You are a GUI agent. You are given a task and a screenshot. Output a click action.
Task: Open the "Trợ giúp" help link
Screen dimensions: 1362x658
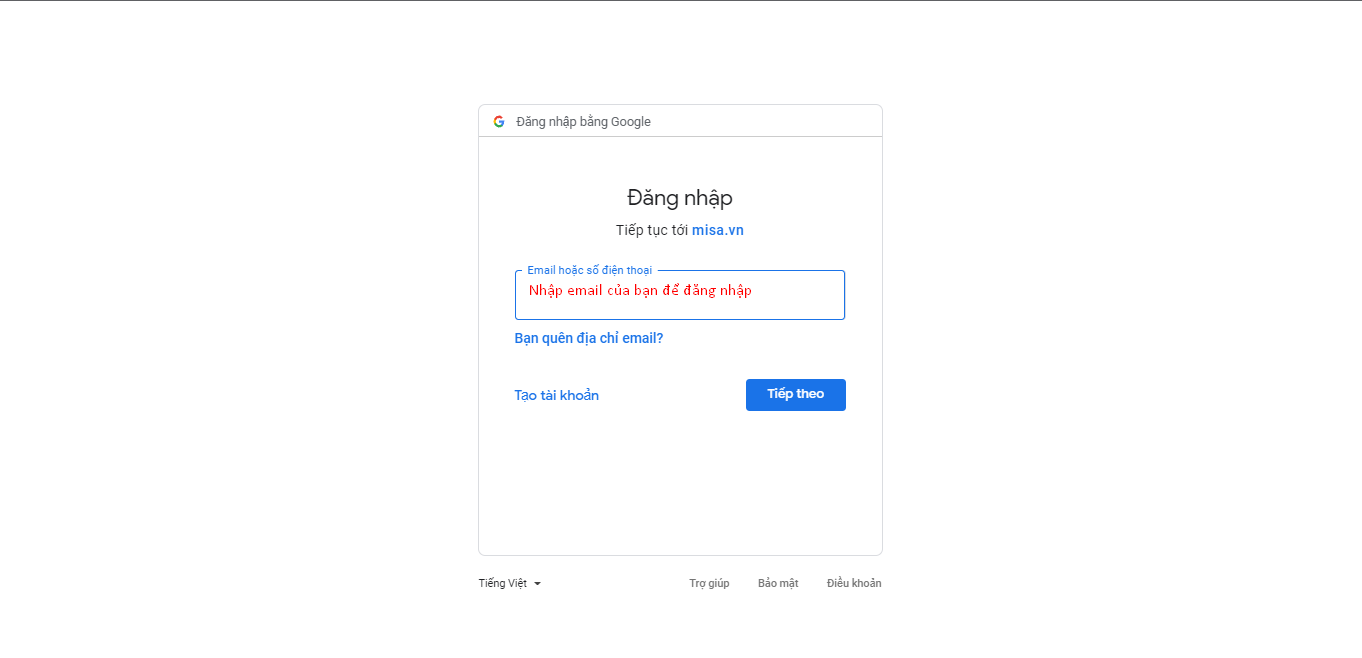709,583
